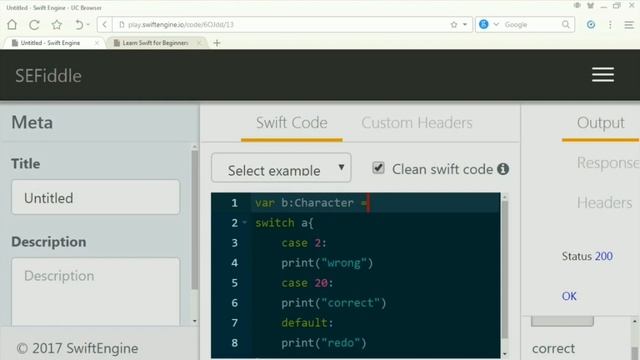640x360 pixels.
Task: Click the OK status text
Action: click(569, 296)
